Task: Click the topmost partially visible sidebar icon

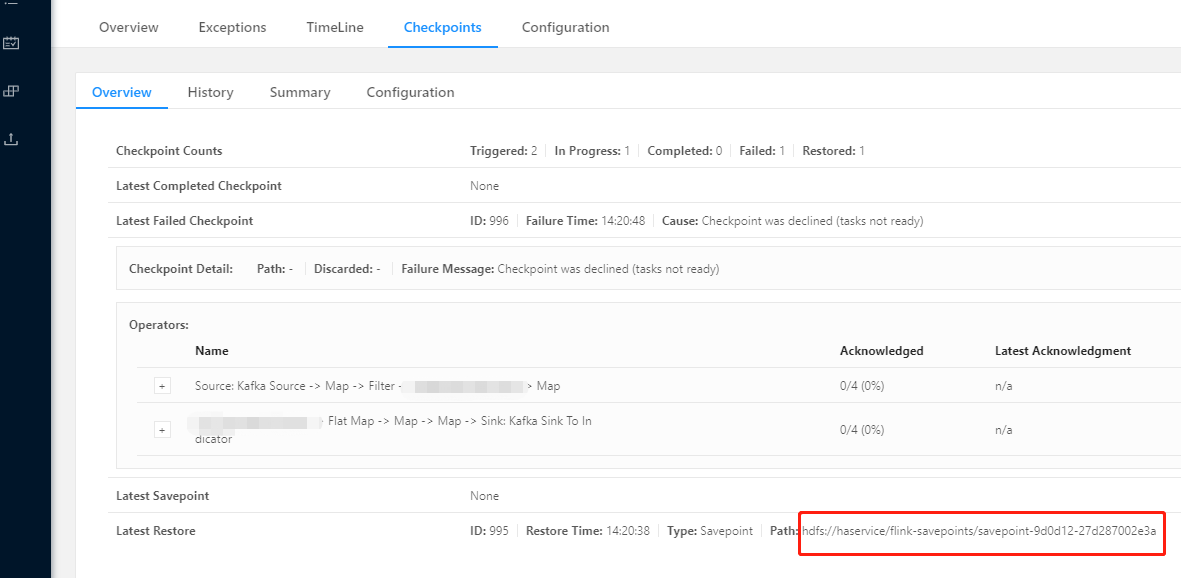Action: pyautogui.click(x=12, y=4)
